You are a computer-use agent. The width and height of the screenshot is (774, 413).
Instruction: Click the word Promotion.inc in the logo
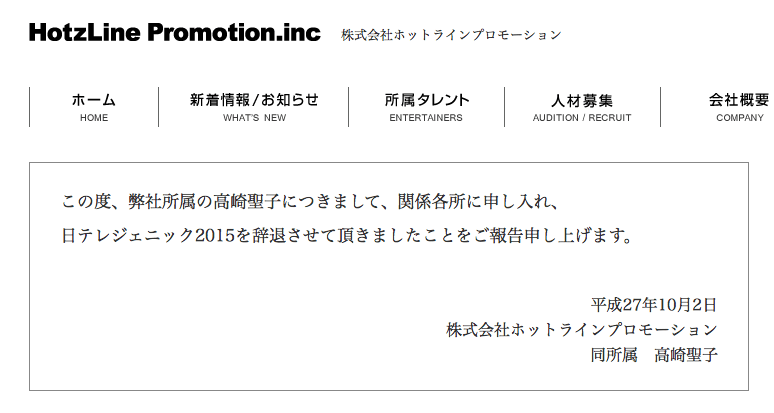click(x=234, y=33)
